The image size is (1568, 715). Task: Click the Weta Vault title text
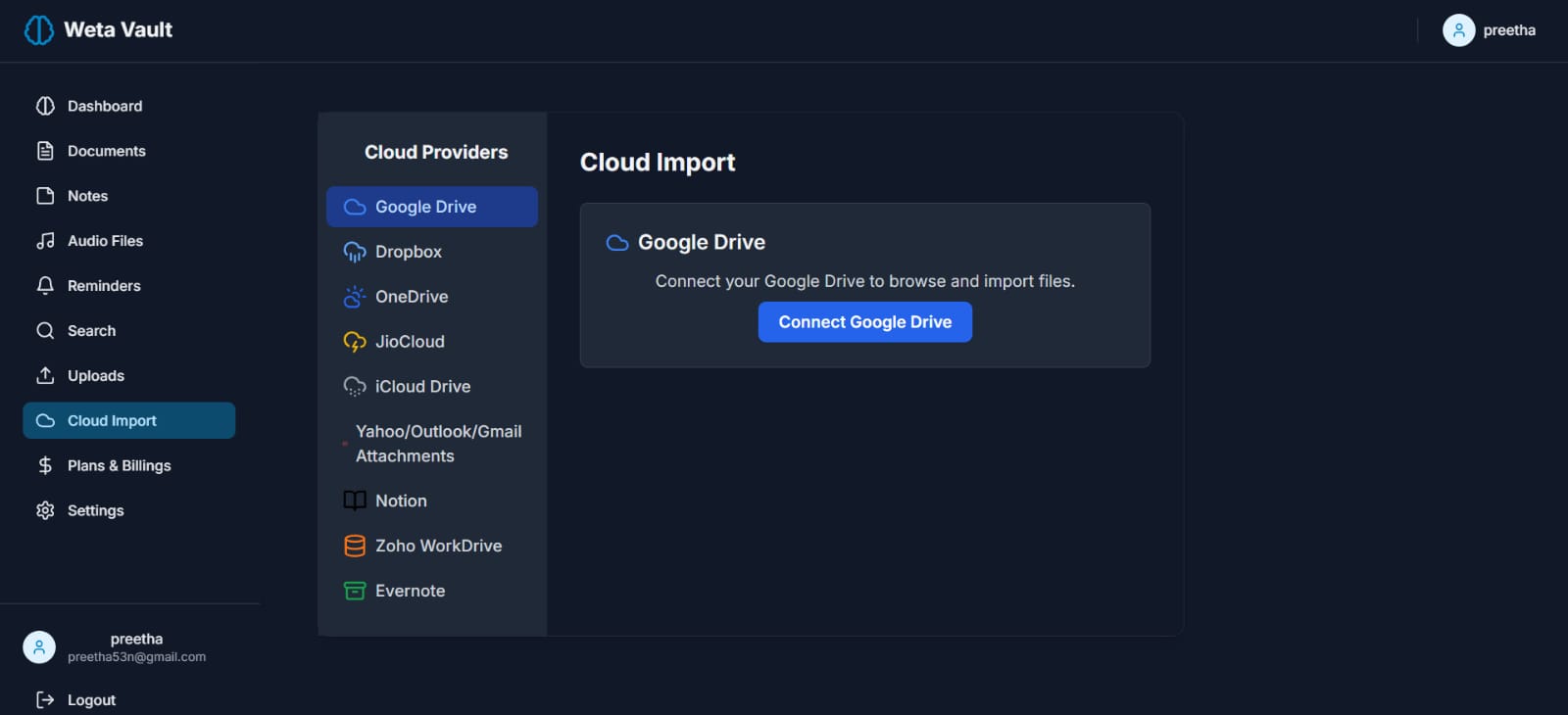pos(119,30)
